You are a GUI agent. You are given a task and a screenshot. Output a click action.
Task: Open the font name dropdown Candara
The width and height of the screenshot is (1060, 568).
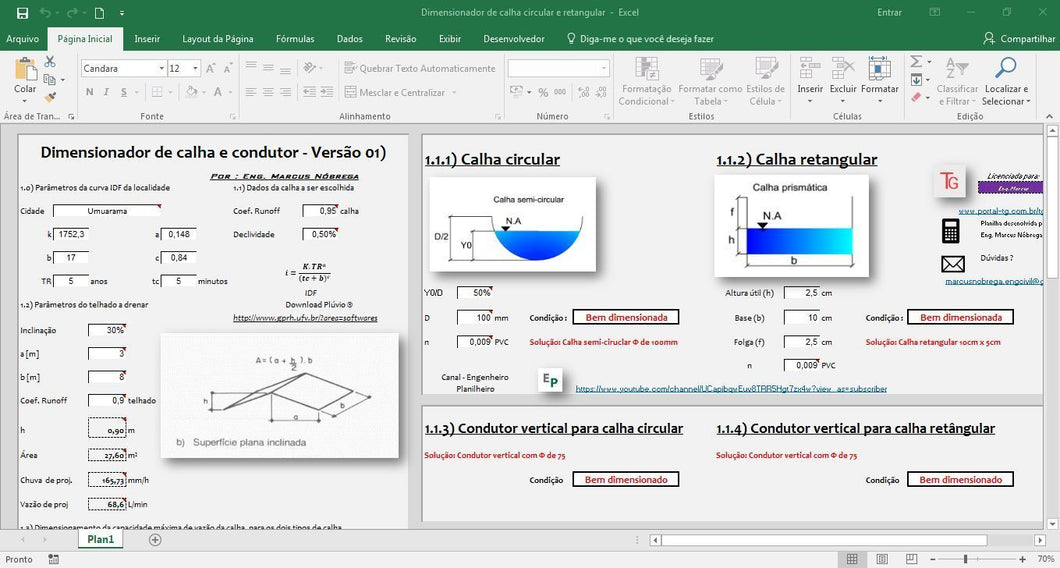[x=162, y=69]
